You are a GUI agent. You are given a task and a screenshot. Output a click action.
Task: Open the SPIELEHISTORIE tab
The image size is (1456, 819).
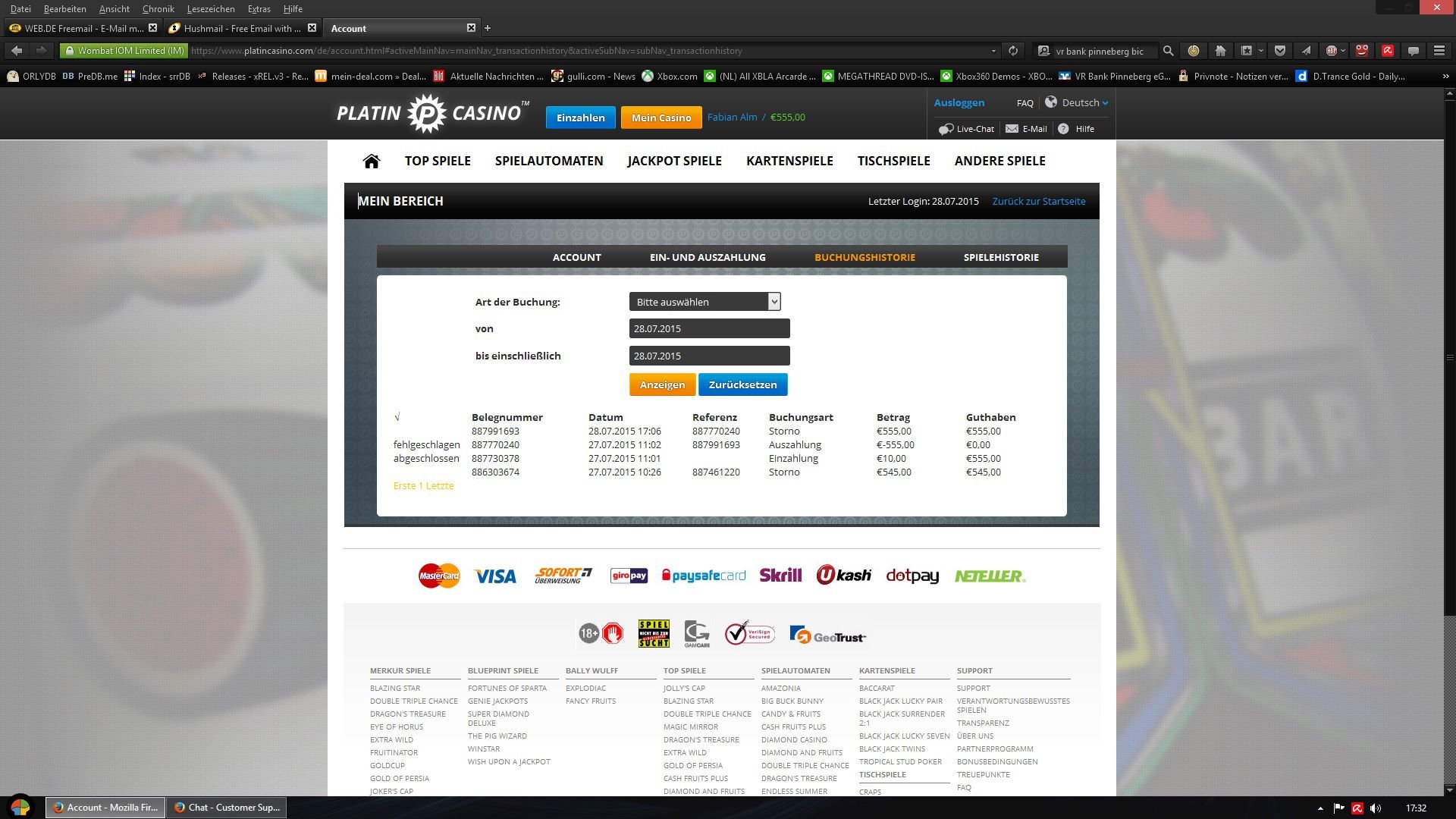tap(1001, 257)
